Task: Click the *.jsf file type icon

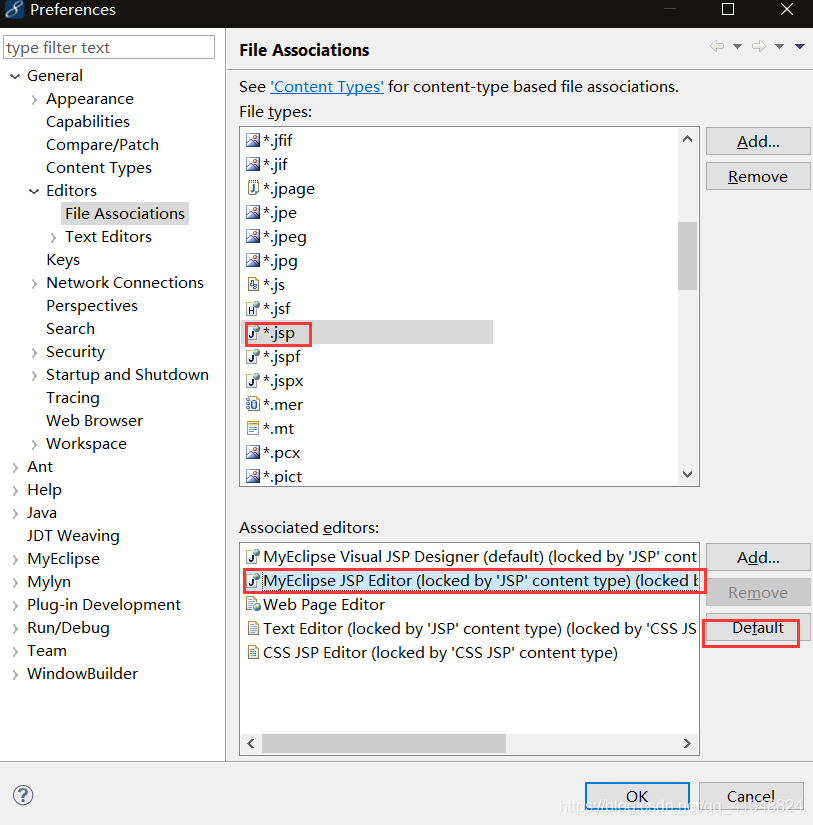Action: point(253,308)
